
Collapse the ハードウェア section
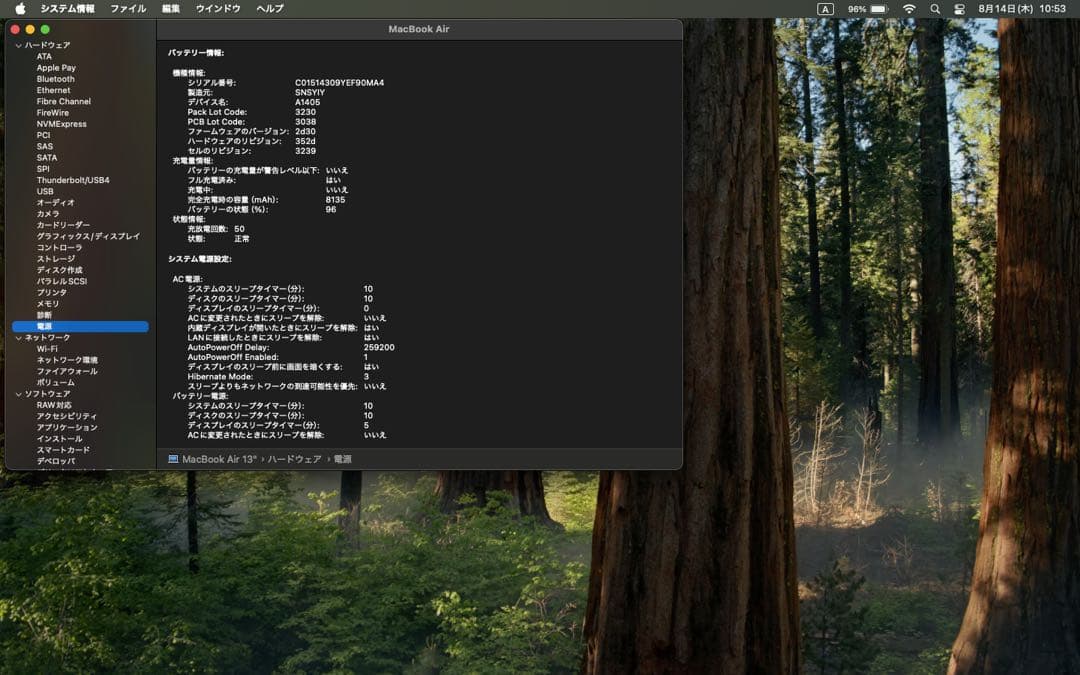(x=18, y=45)
